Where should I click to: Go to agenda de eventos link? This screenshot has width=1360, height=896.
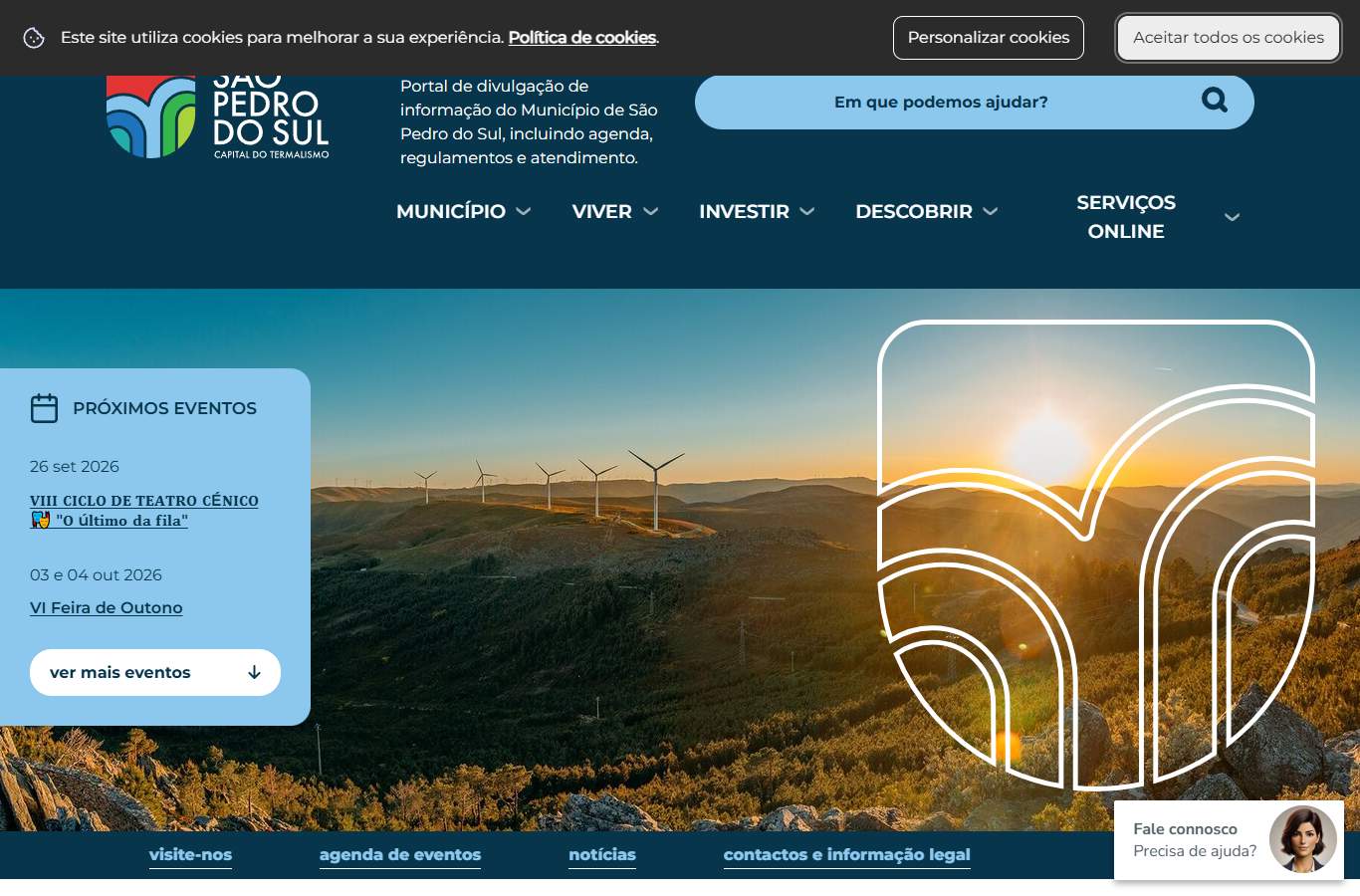(400, 855)
